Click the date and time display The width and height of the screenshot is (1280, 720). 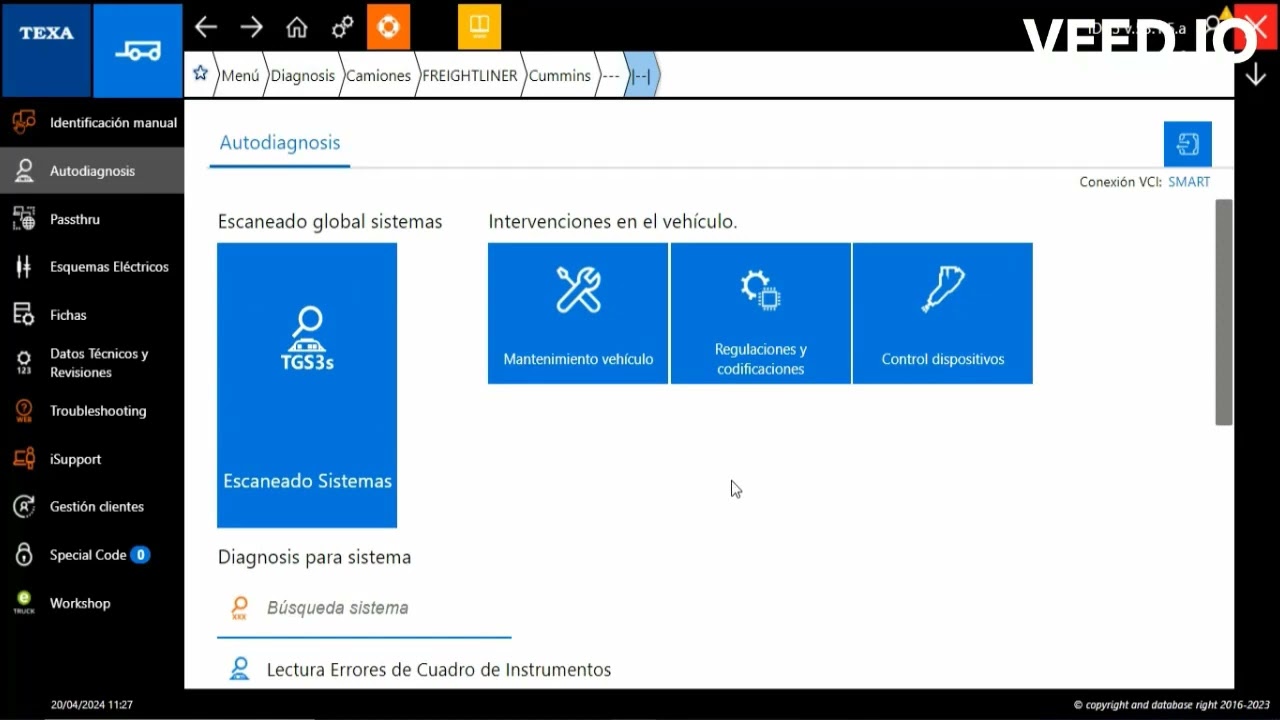pos(92,705)
